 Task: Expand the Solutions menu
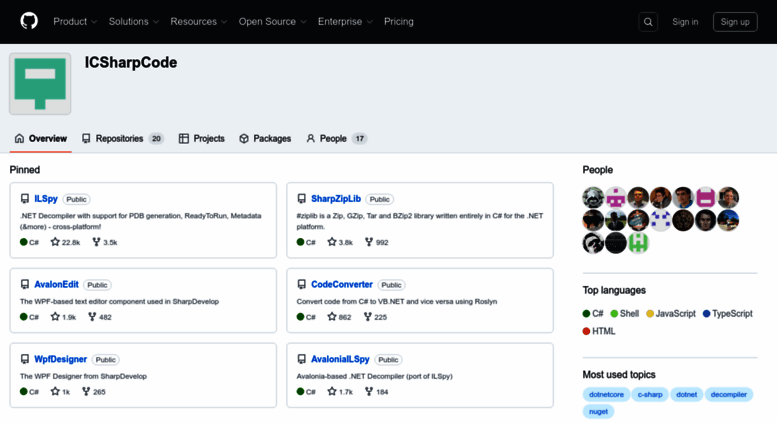134,21
